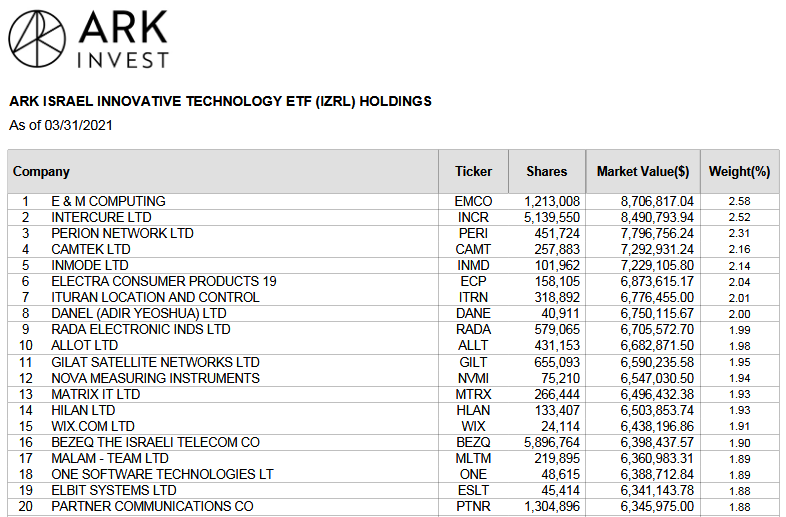
Task: Click the GILT ticker cell
Action: [x=473, y=362]
